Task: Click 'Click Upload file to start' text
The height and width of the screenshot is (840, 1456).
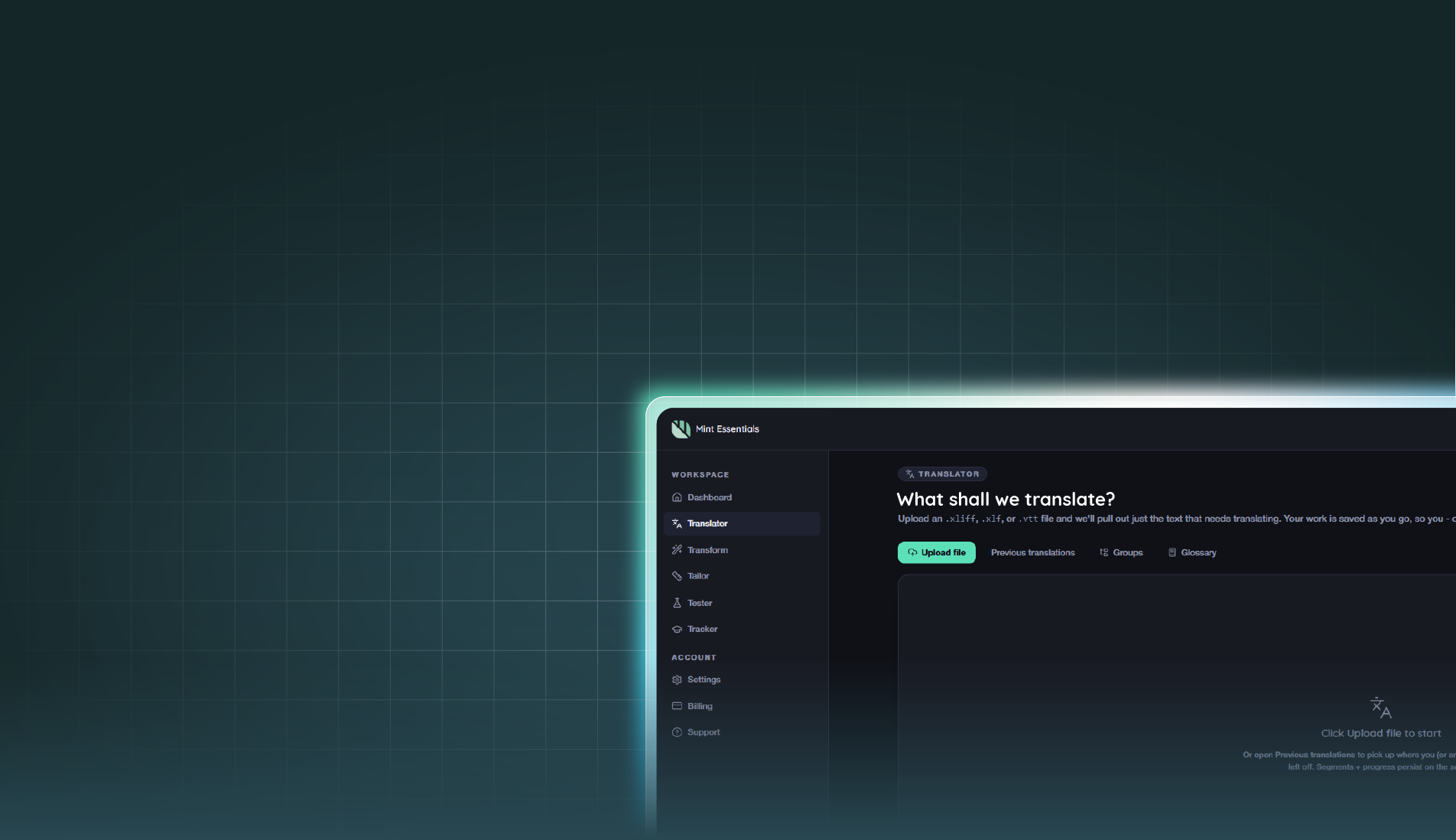Action: (1381, 734)
